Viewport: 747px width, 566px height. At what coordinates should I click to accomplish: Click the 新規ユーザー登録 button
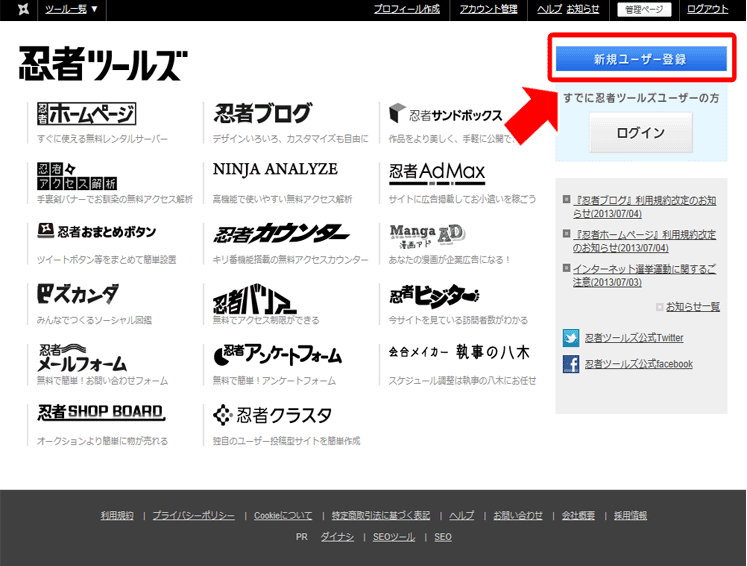click(641, 59)
